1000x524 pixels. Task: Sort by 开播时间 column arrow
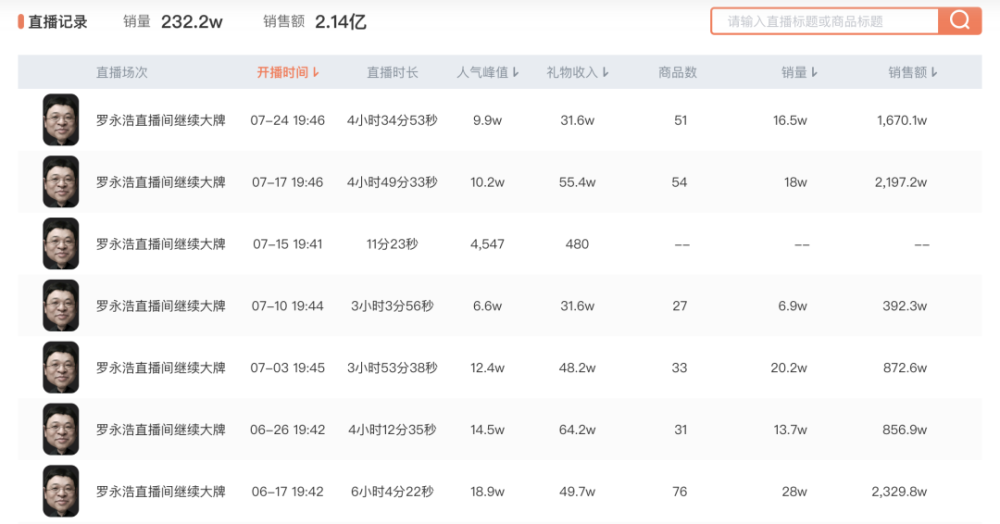tap(316, 73)
